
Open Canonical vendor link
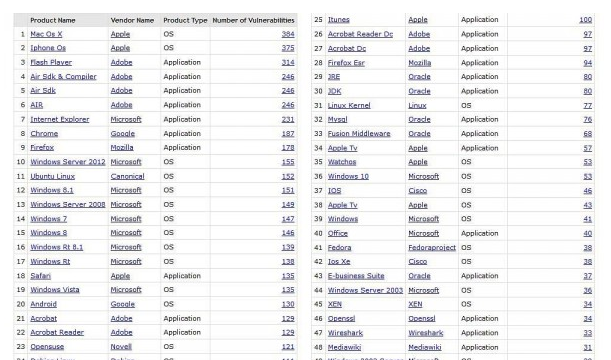tap(127, 176)
